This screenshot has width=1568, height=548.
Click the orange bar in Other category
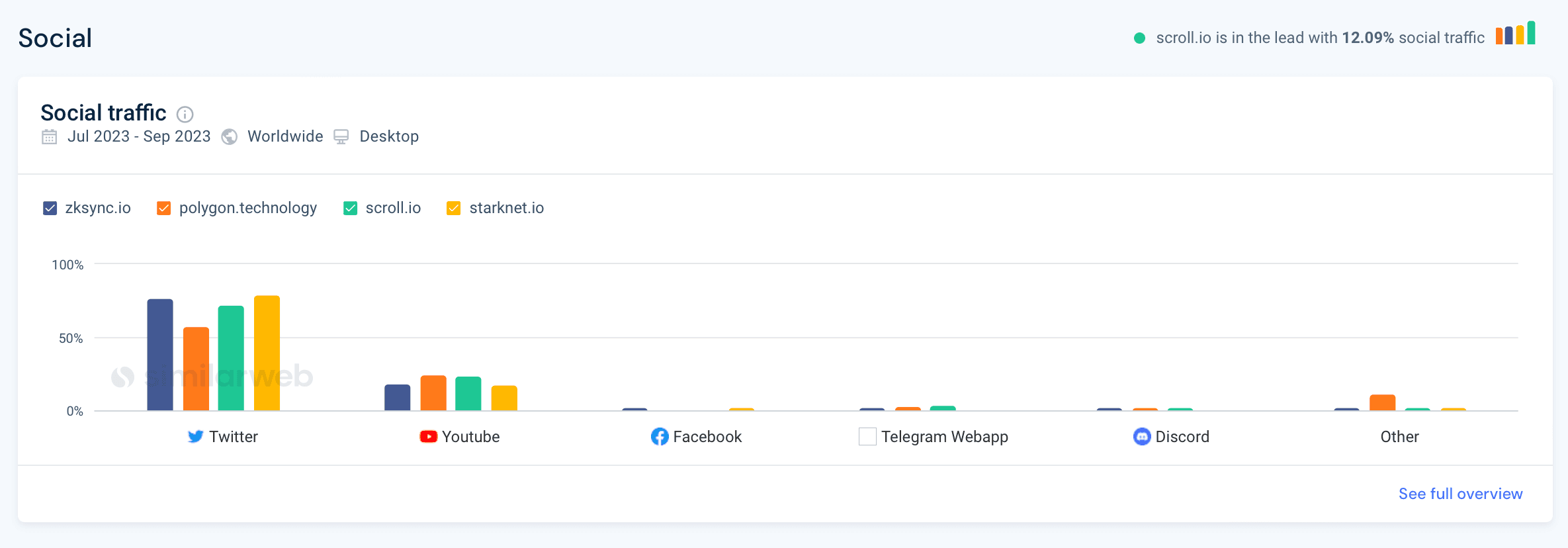[x=1383, y=403]
